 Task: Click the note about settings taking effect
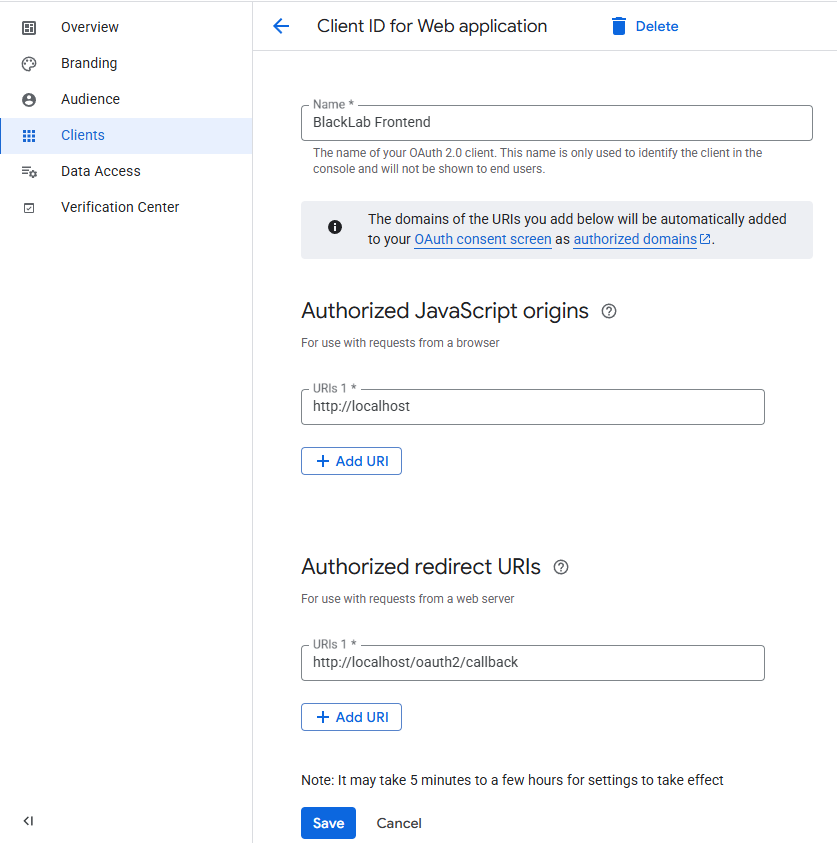(512, 780)
